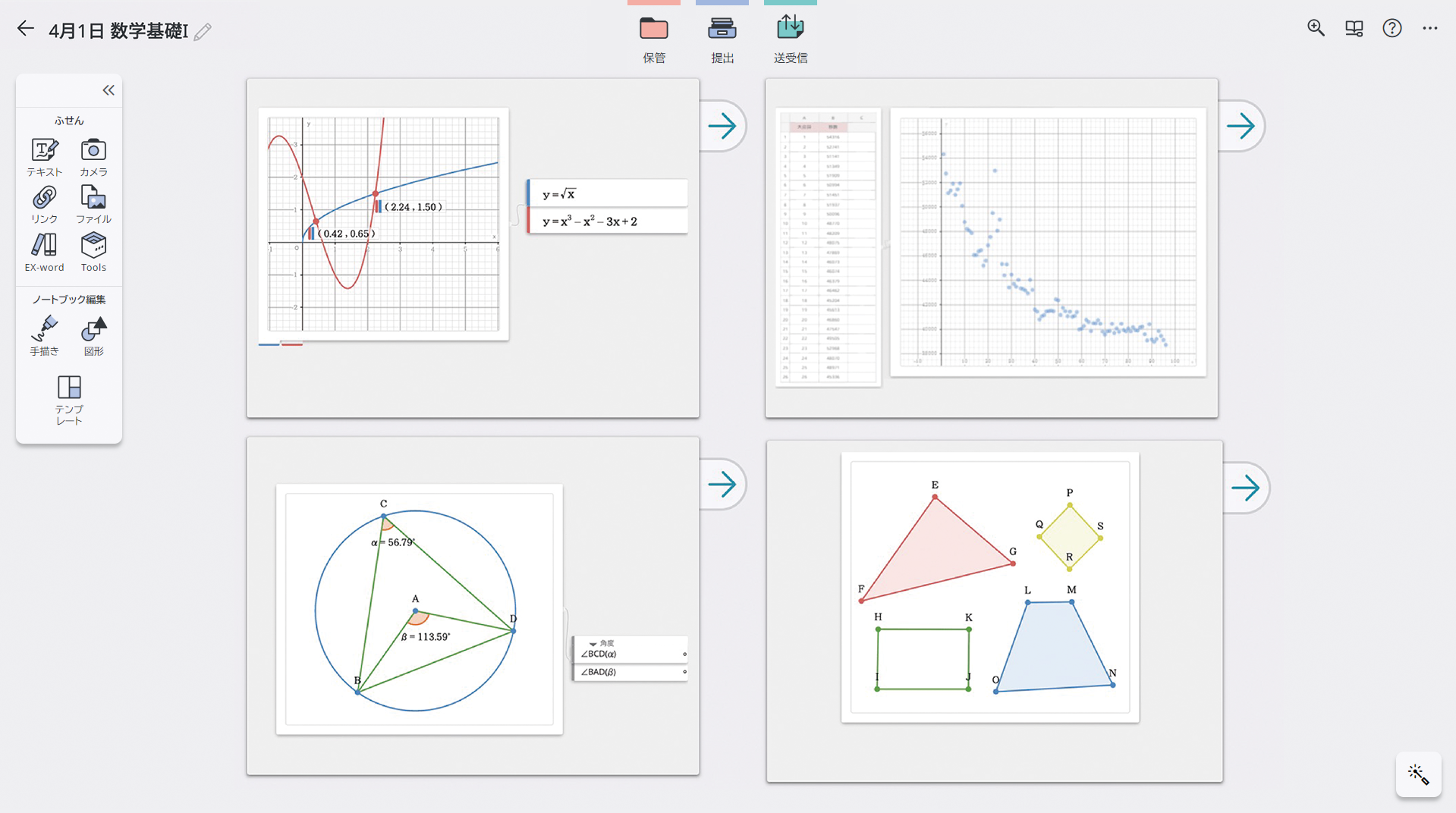Select the テキスト sticky note tool
The width and height of the screenshot is (1456, 813).
tap(44, 157)
